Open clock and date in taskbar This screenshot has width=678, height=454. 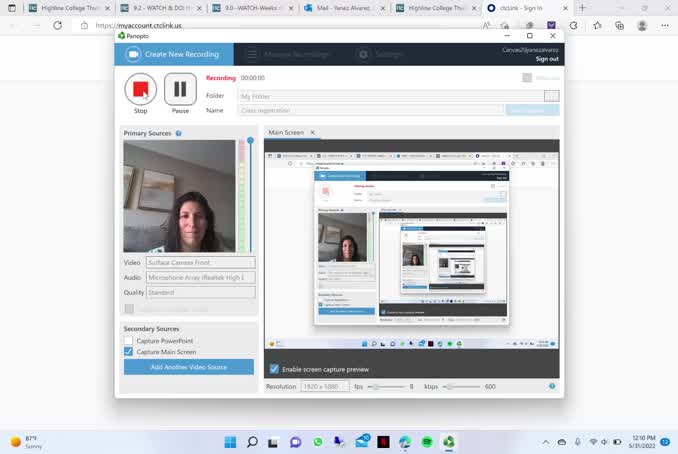coord(642,442)
